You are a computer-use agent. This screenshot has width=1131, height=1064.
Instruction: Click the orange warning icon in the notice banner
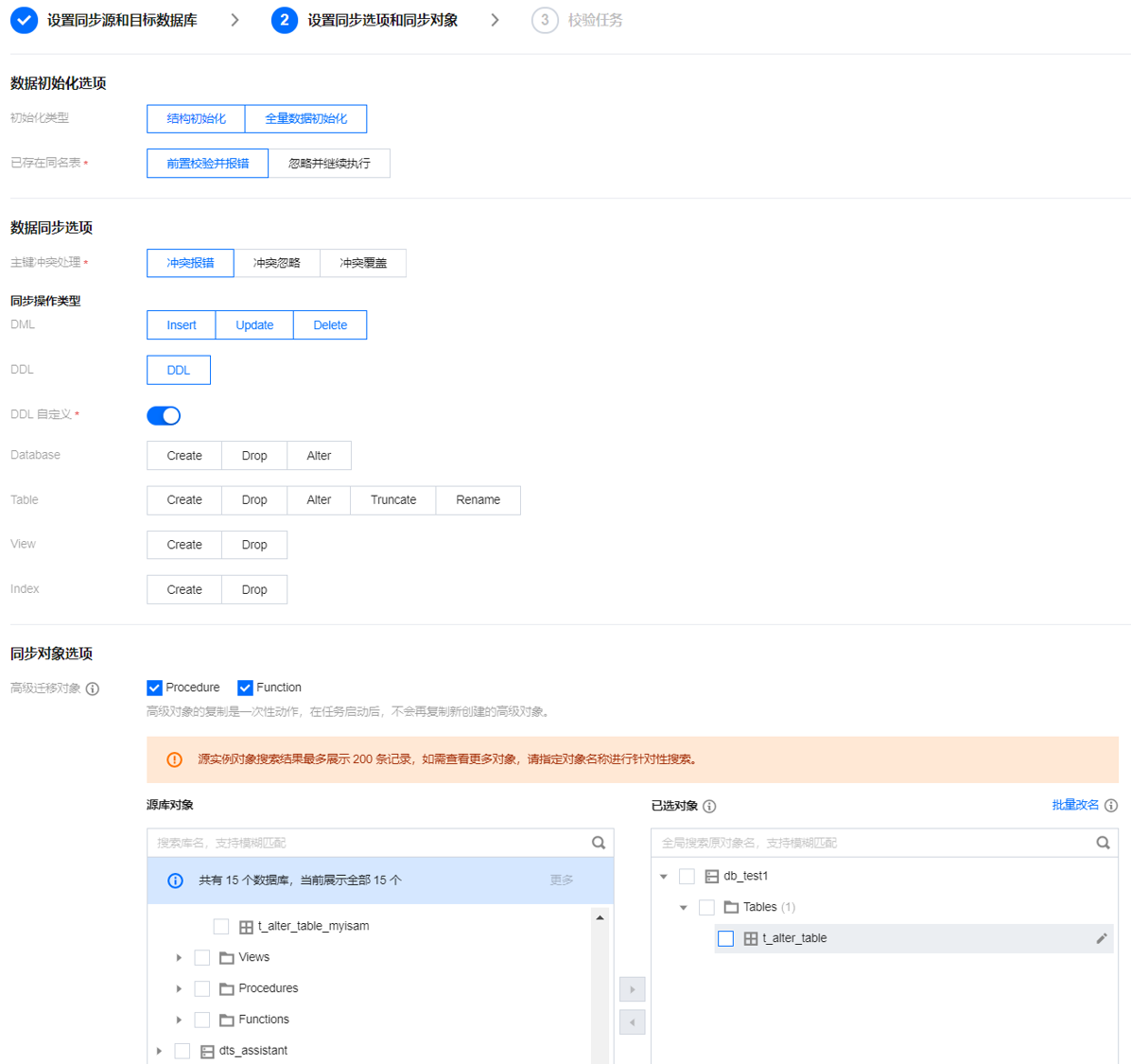click(175, 759)
